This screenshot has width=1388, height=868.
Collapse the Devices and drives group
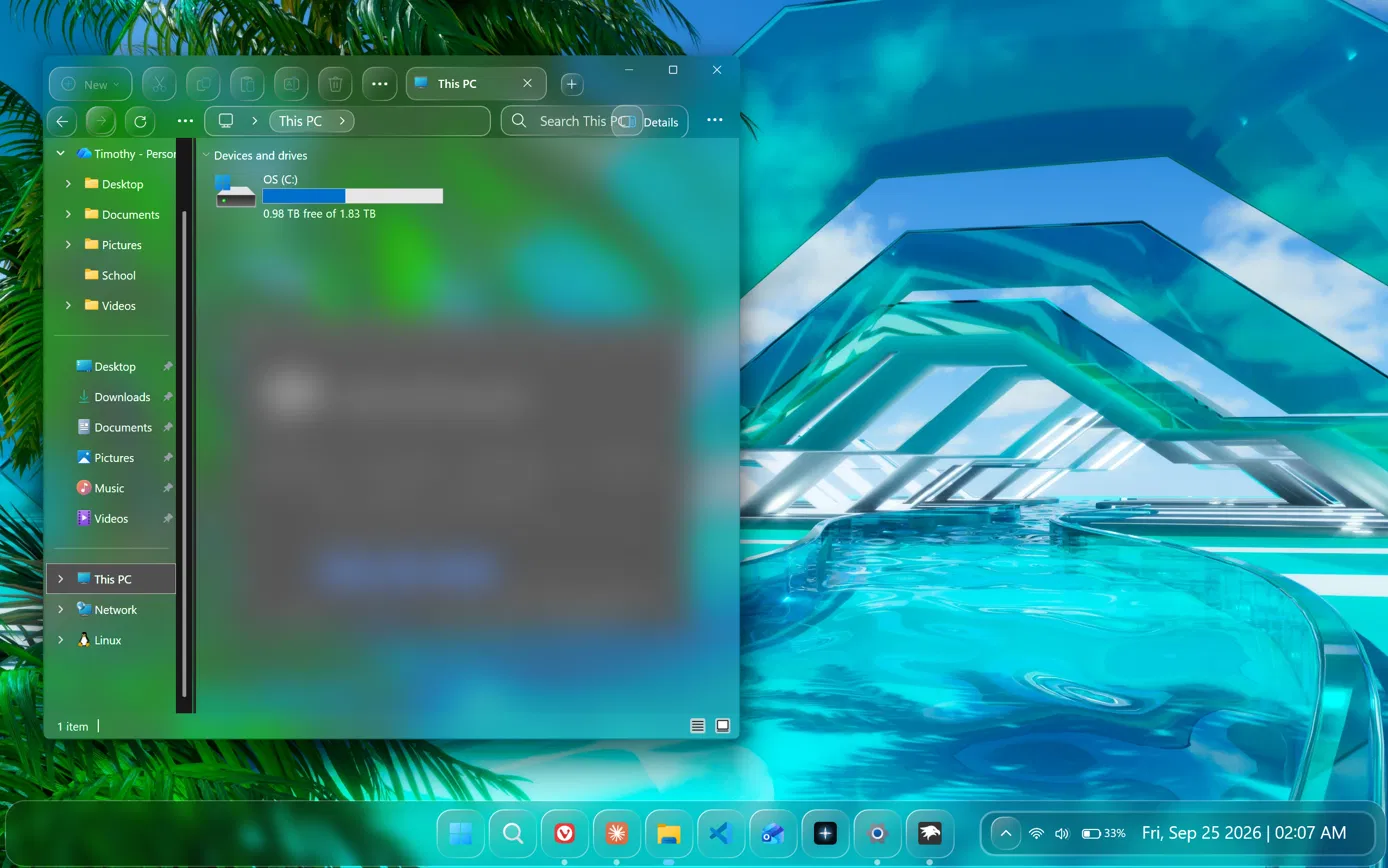206,156
